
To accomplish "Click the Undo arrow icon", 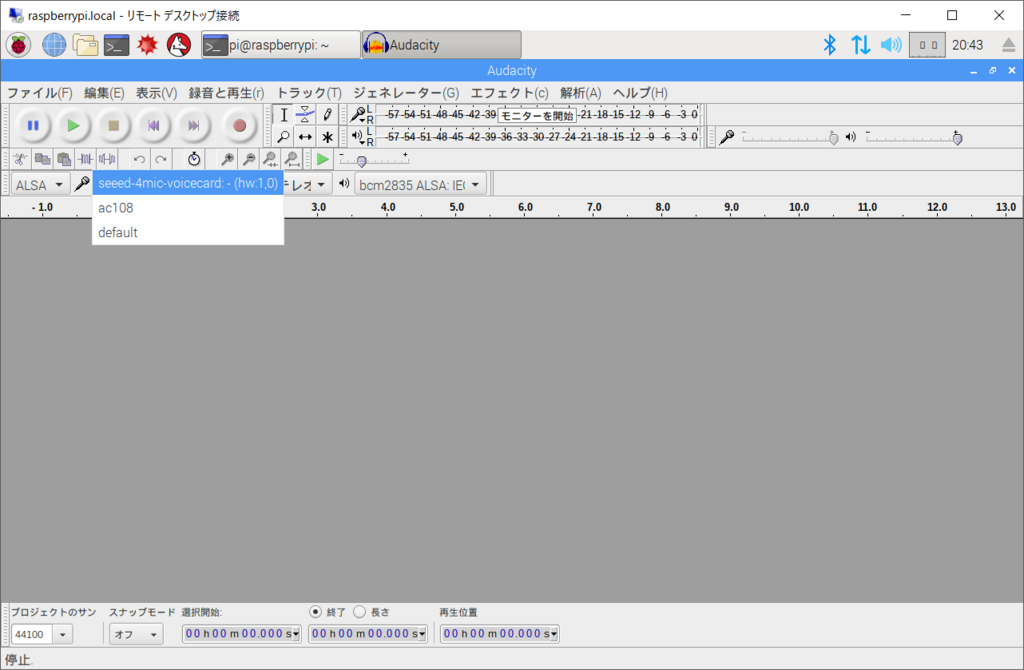I will point(139,159).
